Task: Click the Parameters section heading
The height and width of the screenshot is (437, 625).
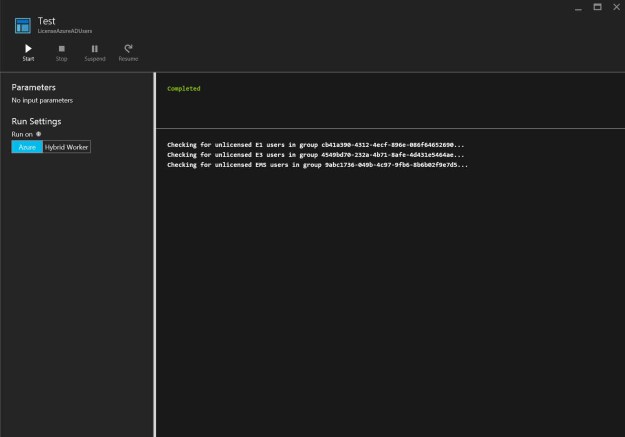Action: coord(33,88)
